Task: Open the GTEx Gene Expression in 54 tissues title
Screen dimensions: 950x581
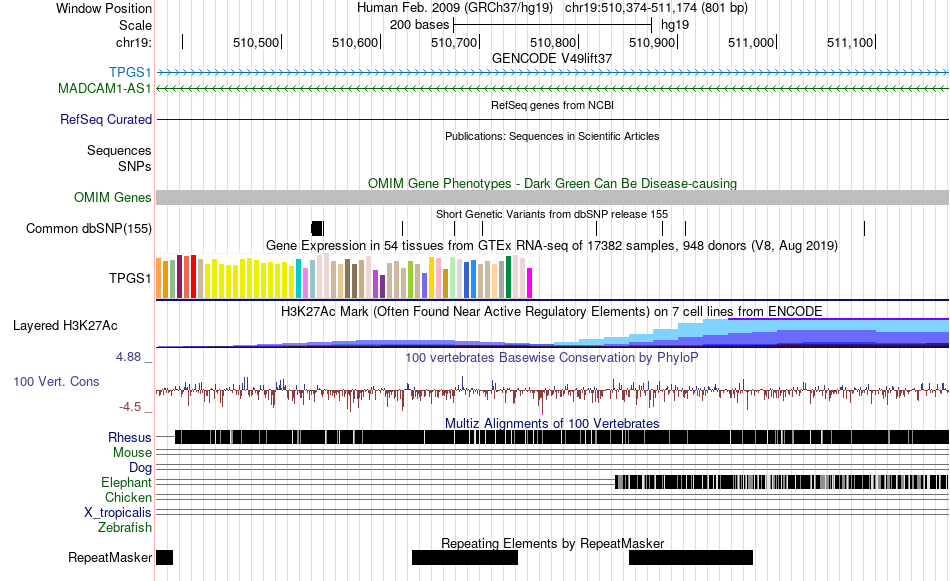Action: point(552,245)
